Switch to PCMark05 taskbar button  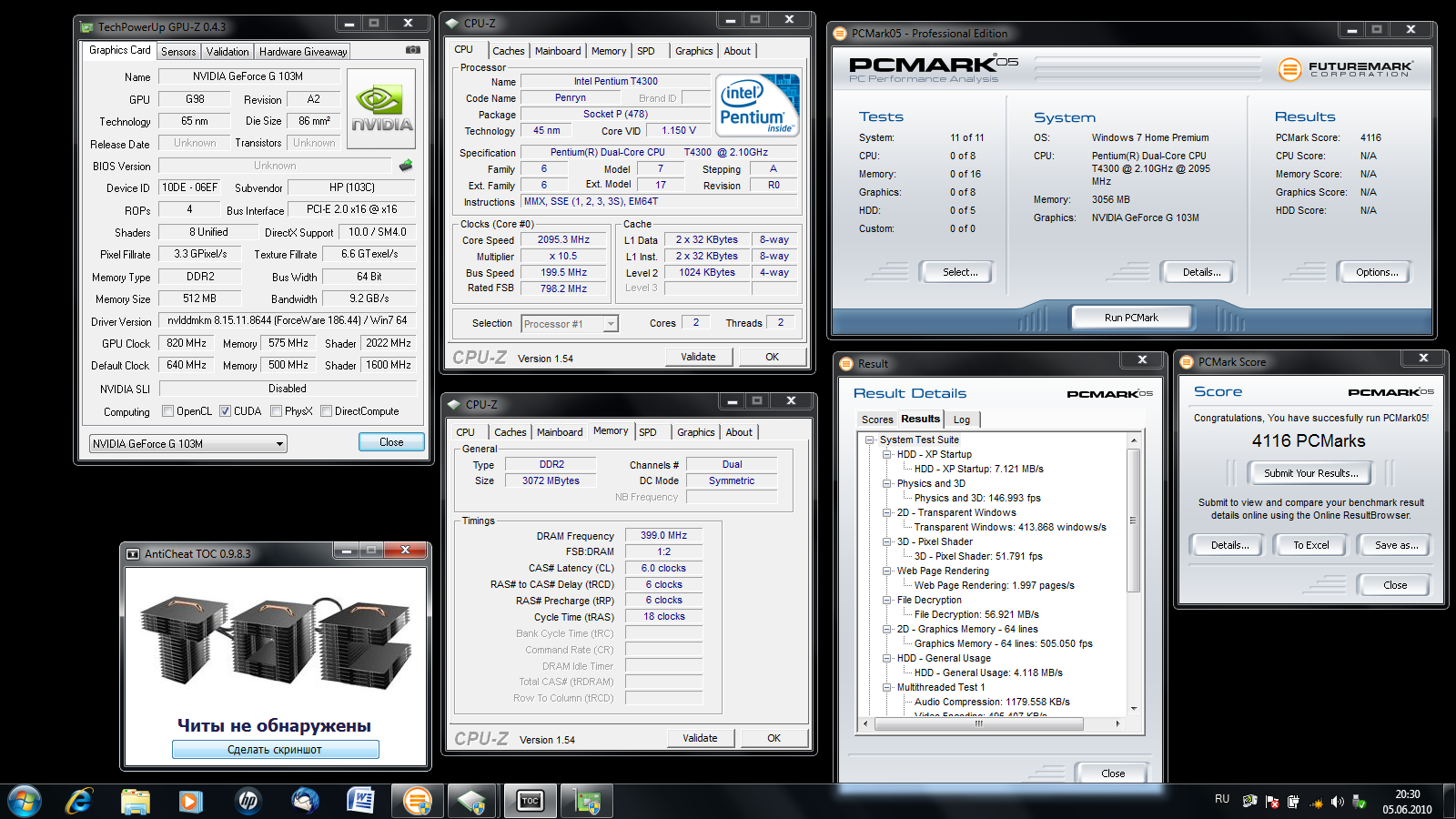[417, 802]
